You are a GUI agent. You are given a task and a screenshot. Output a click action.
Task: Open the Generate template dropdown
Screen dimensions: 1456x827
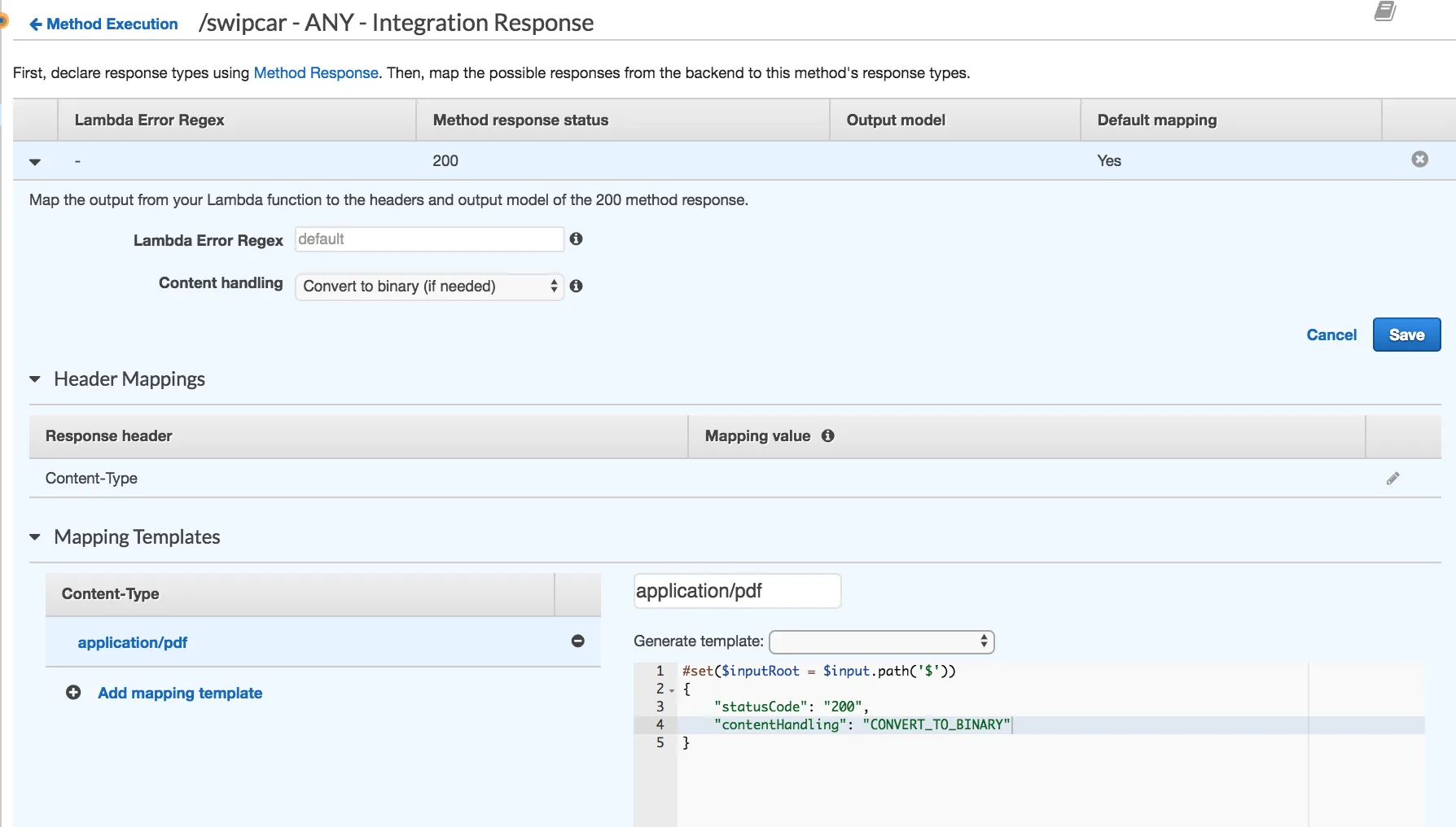point(881,641)
